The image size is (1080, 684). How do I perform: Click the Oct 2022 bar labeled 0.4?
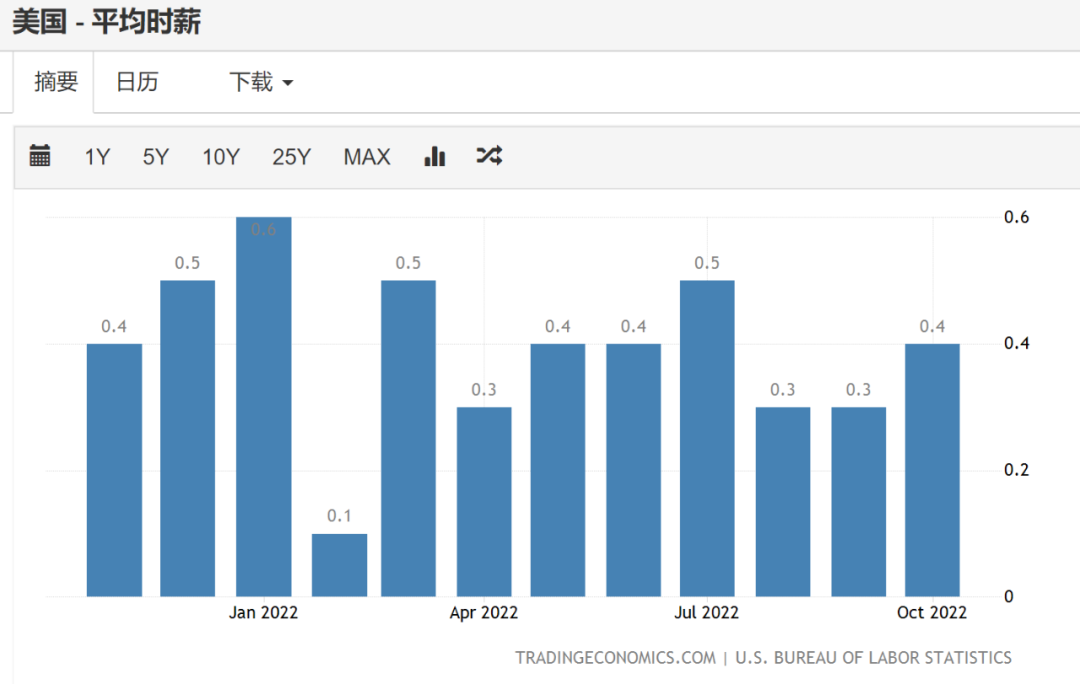932,470
